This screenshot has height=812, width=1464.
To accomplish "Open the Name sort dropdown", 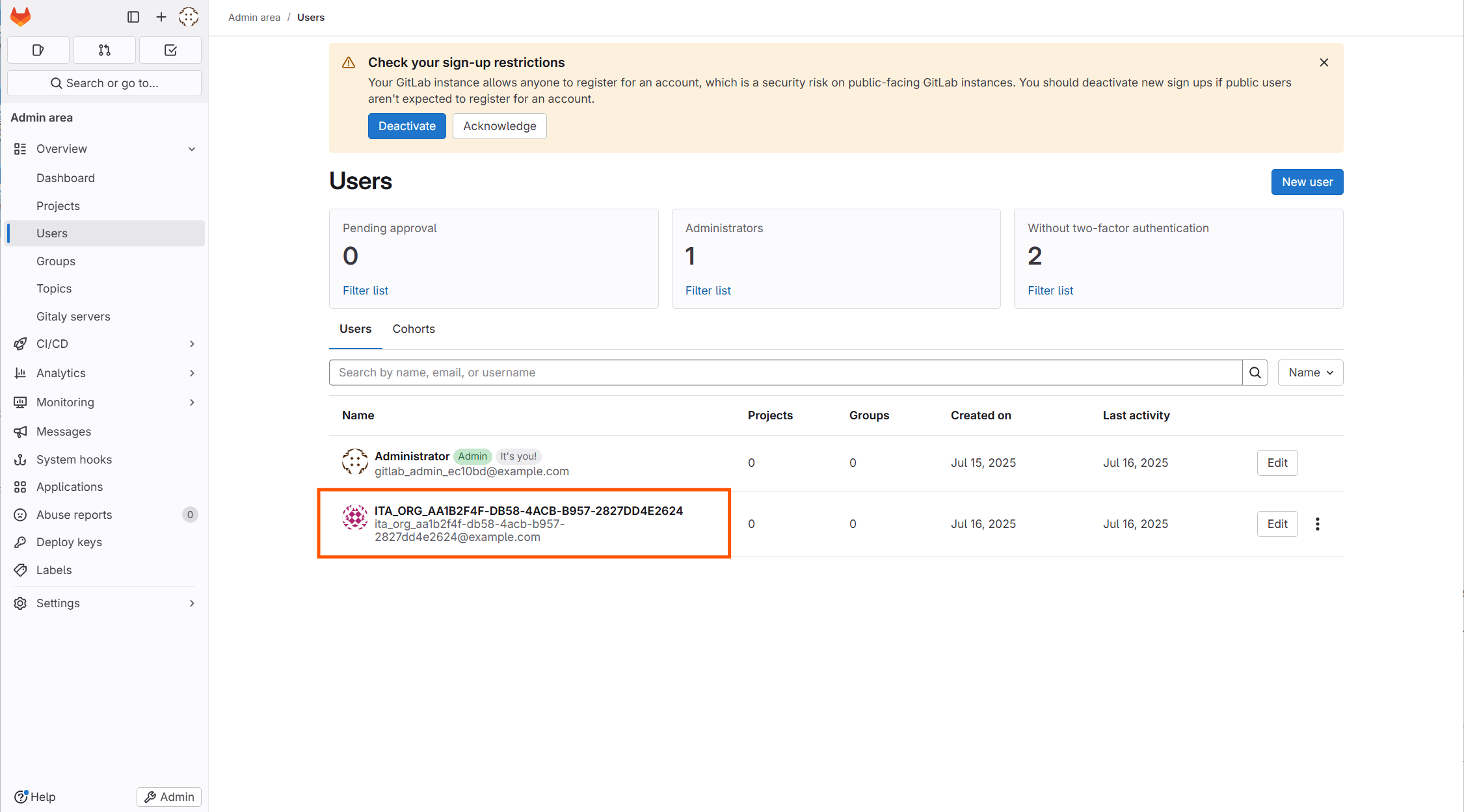I will coord(1310,373).
